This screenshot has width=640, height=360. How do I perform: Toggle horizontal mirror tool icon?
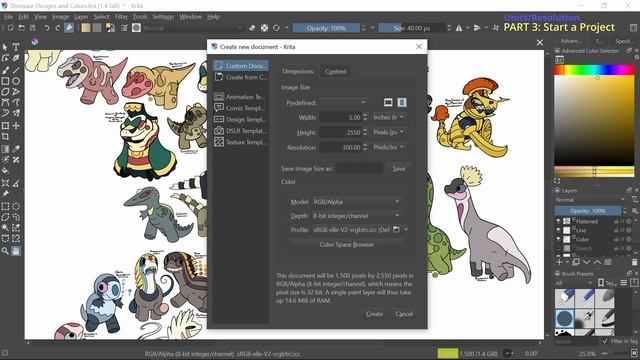tap(459, 28)
